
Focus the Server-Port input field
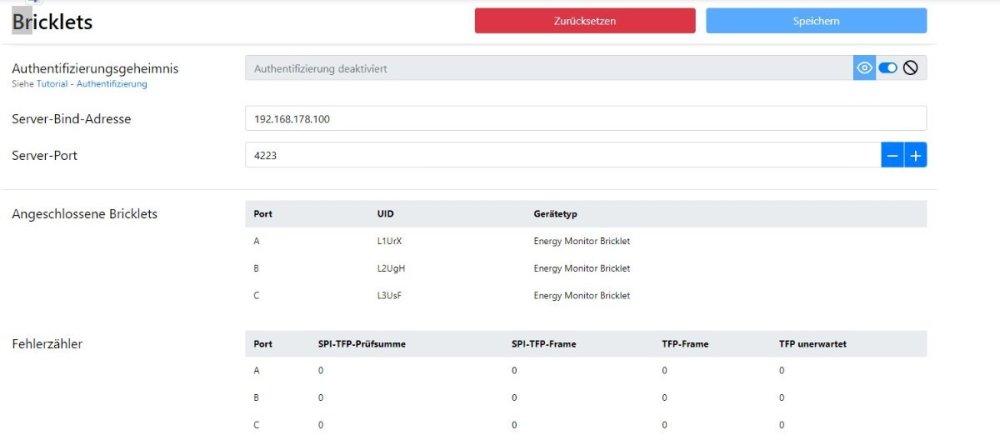(562, 155)
